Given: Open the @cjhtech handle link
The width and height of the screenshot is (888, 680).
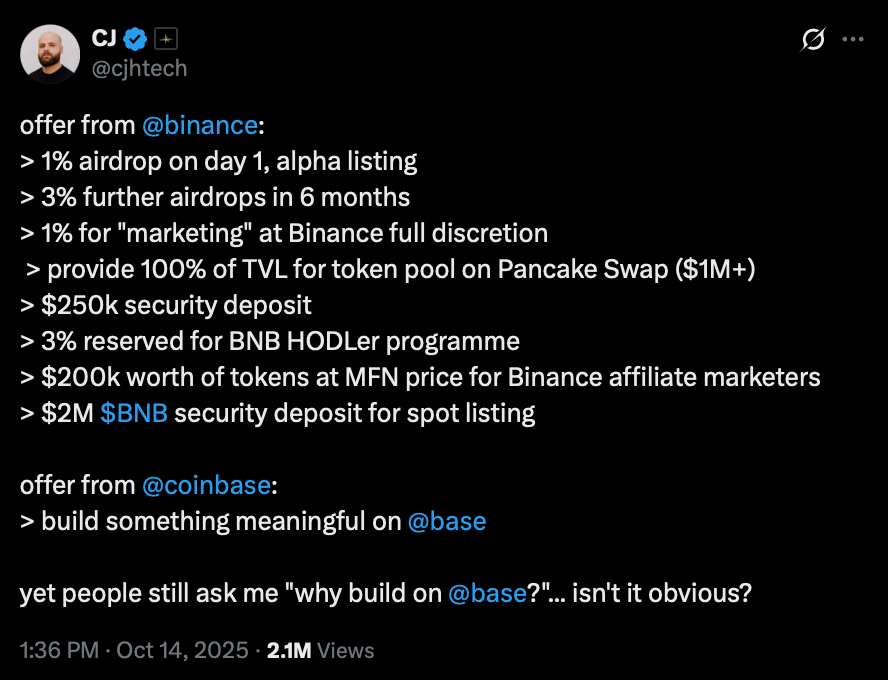Looking at the screenshot, I should coord(139,68).
